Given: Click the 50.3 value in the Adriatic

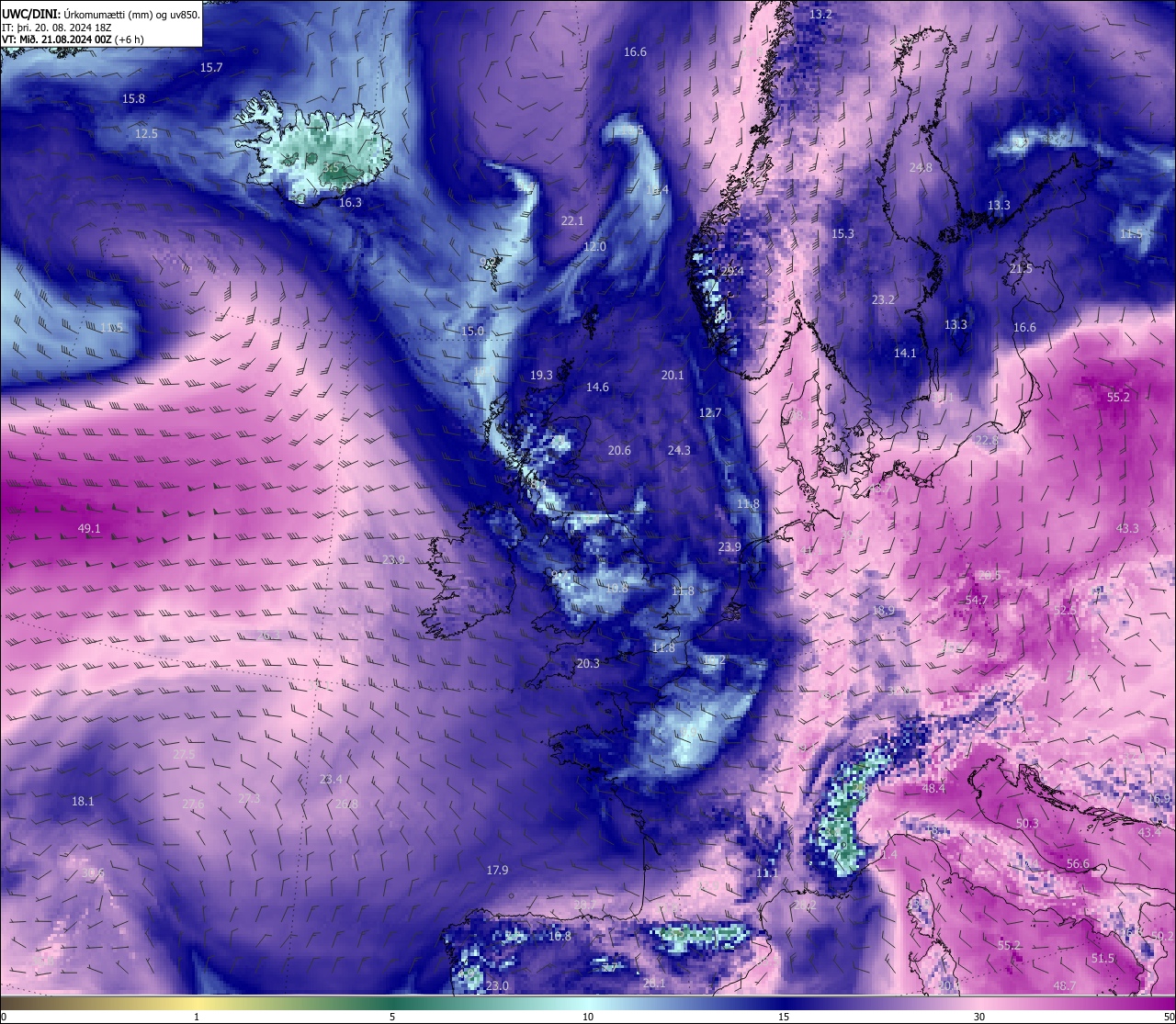Looking at the screenshot, I should coord(1027,824).
